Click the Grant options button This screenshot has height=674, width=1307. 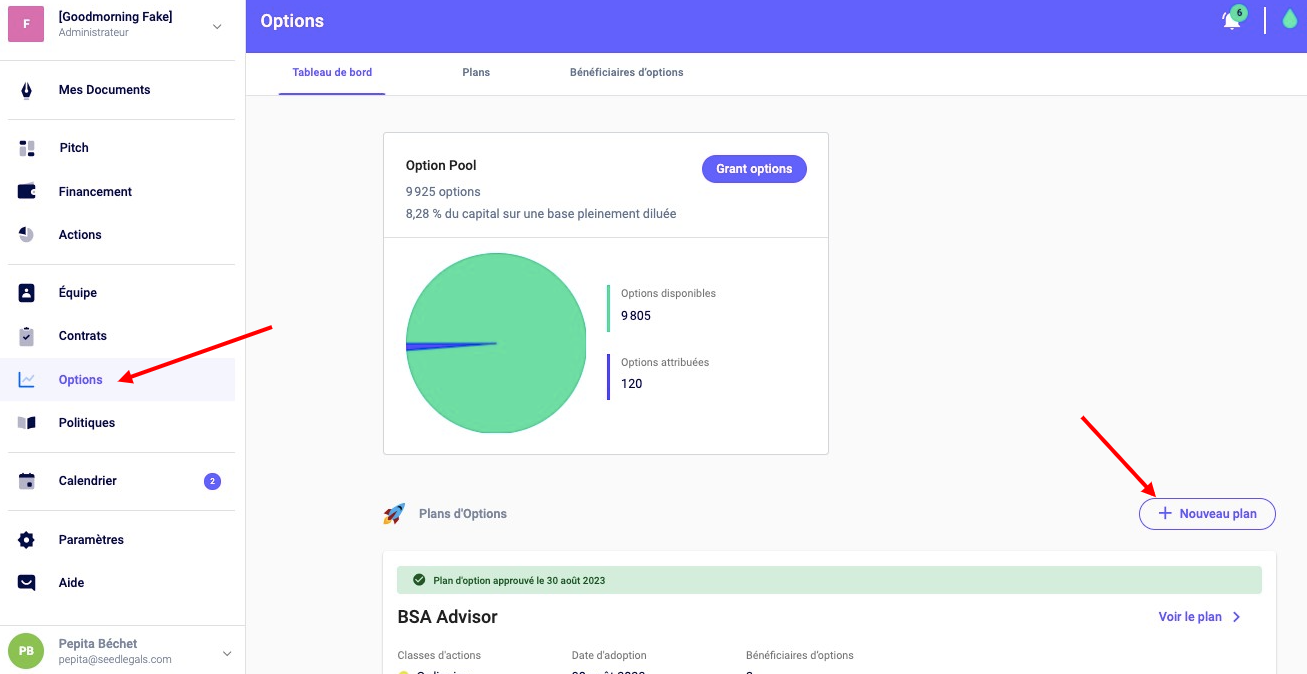tap(754, 169)
